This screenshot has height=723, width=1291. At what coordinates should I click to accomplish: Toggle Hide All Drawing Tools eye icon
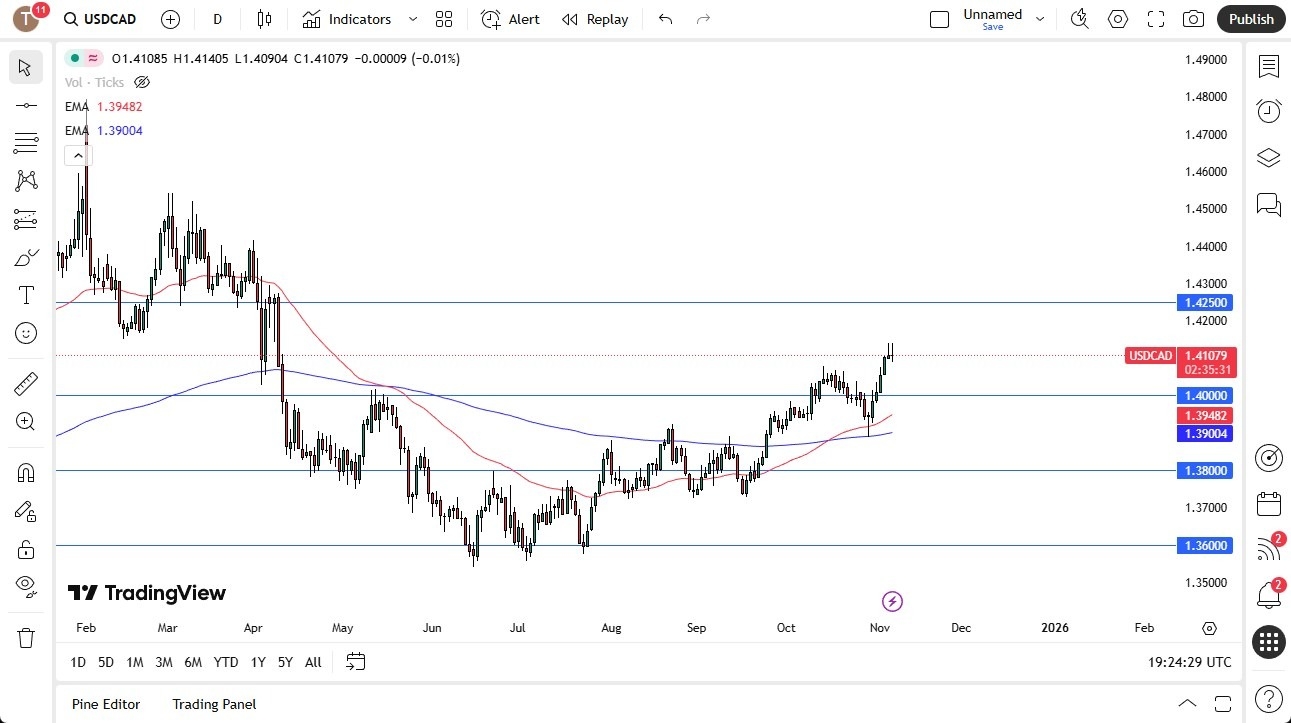click(x=25, y=585)
